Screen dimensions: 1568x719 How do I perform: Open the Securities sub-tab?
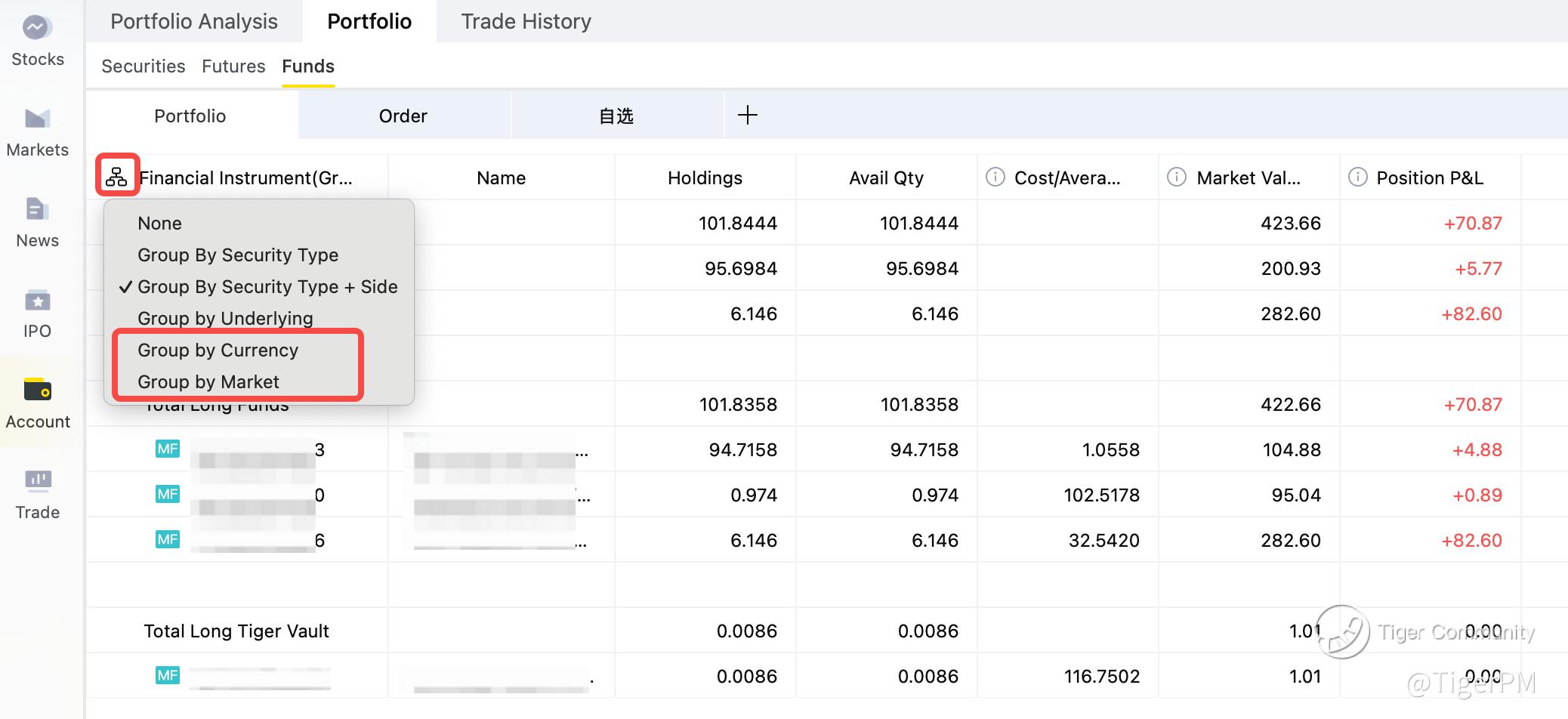(x=143, y=66)
